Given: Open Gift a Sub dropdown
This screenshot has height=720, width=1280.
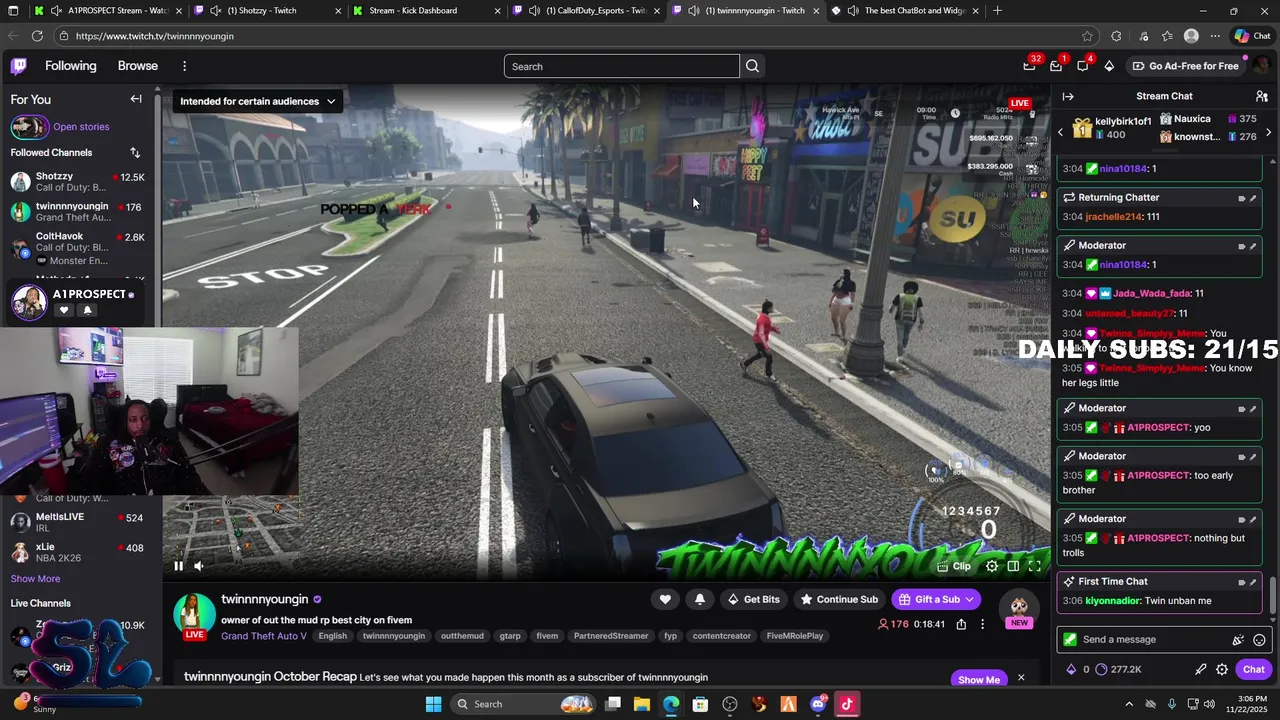Looking at the screenshot, I should point(937,599).
